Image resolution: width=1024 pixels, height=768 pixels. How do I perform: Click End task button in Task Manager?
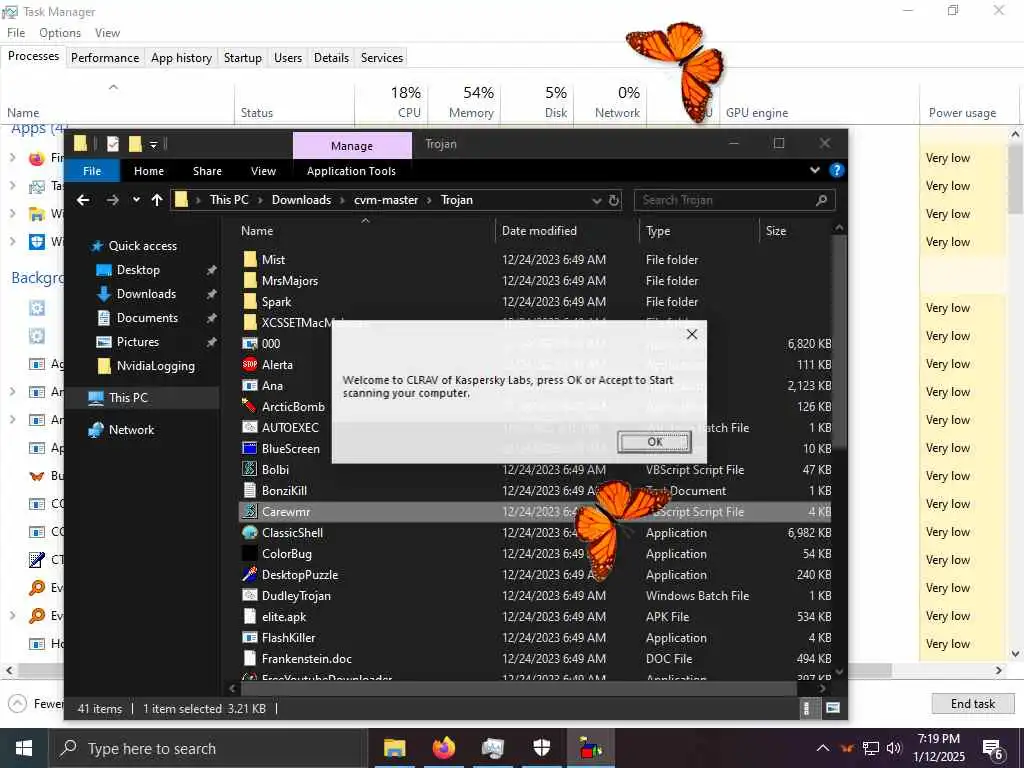tap(972, 703)
